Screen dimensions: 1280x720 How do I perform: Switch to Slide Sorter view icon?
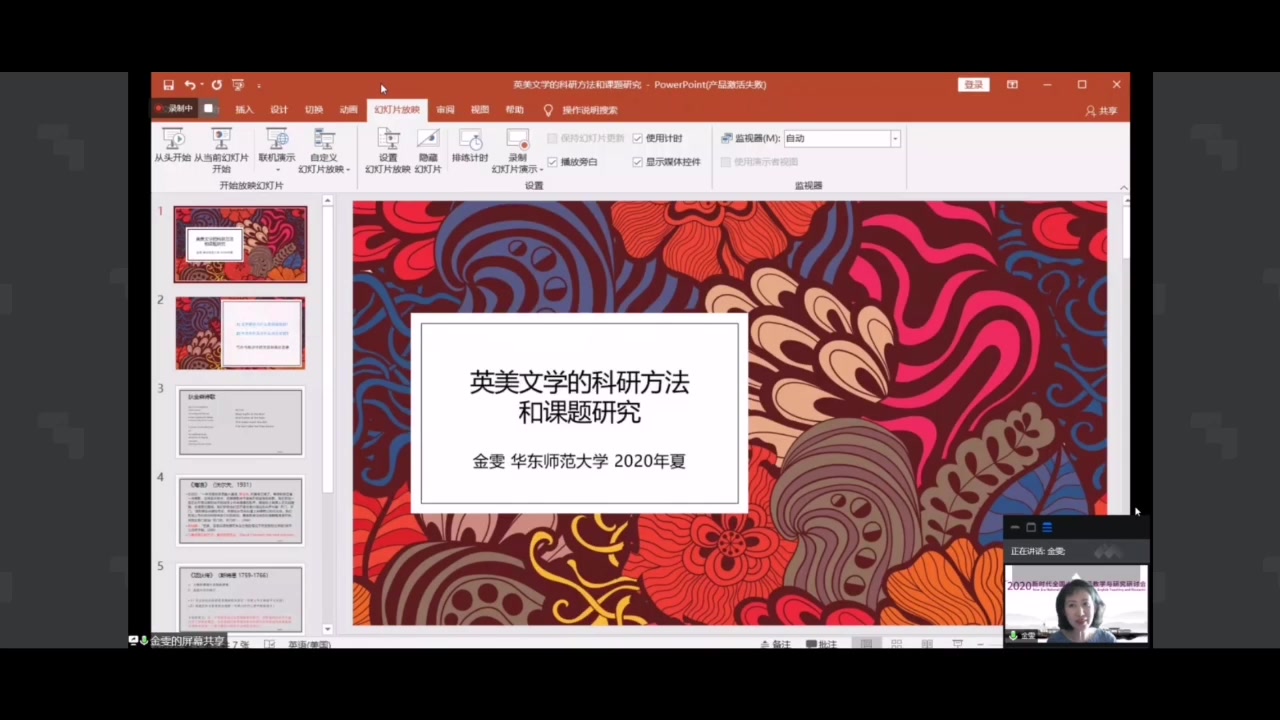point(897,644)
